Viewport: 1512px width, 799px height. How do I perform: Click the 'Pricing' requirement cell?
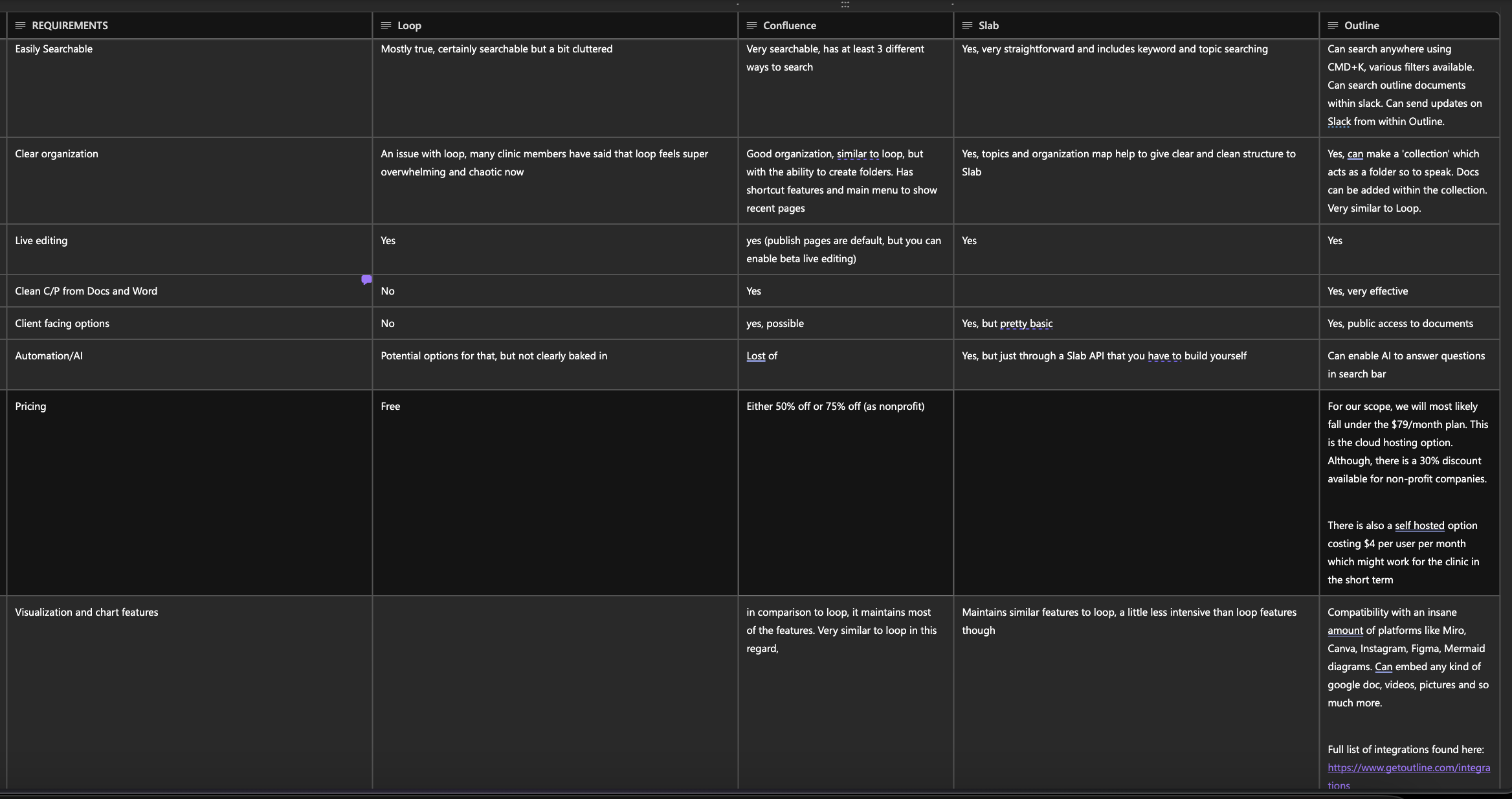tap(190, 493)
